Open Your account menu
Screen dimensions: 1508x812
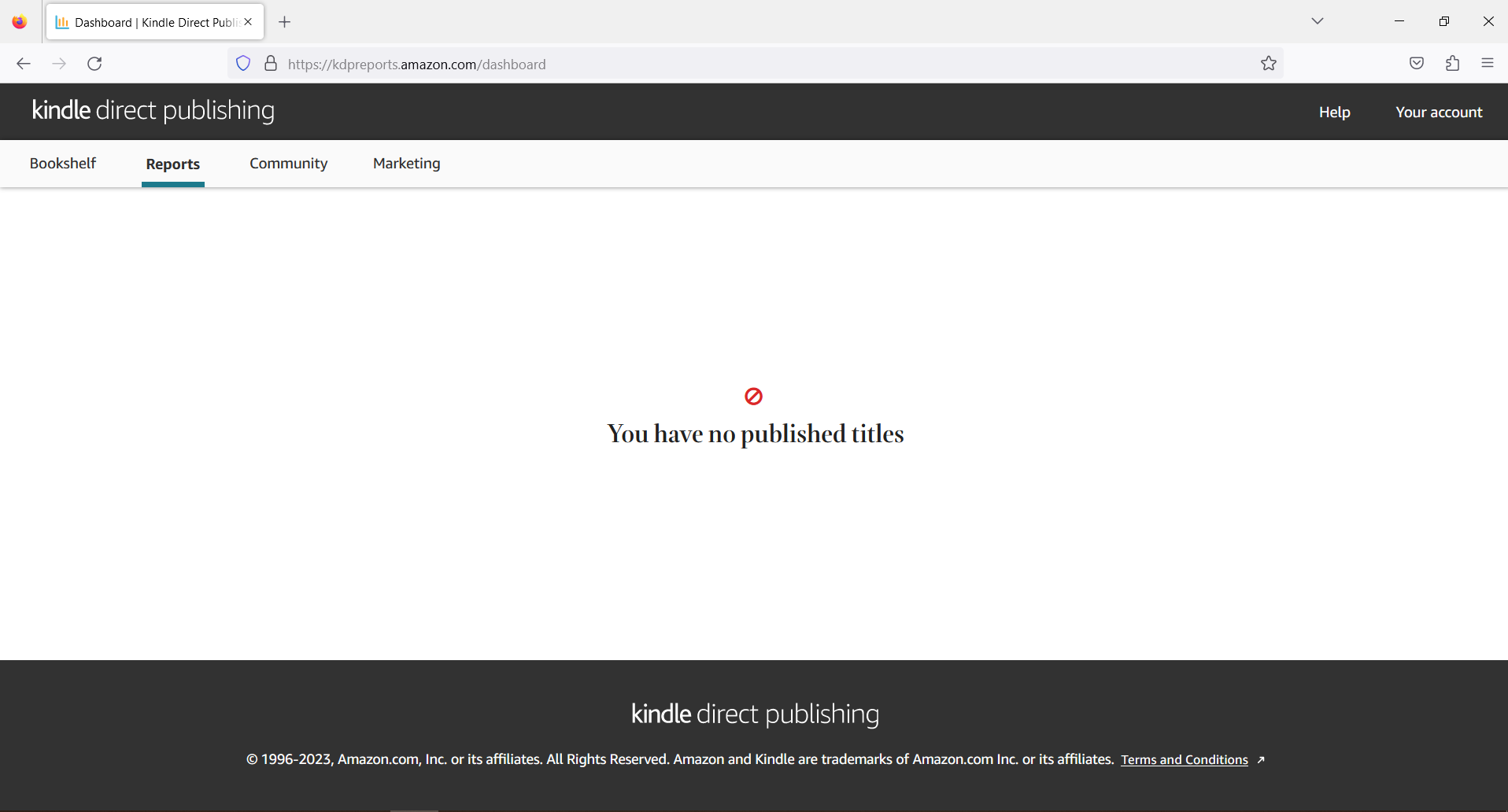point(1439,112)
